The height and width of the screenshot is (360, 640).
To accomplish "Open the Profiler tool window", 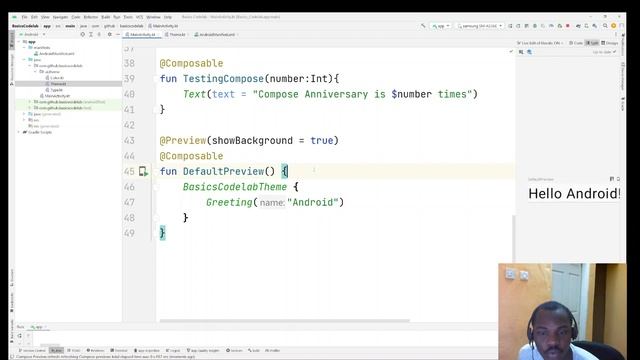I will point(272,351).
